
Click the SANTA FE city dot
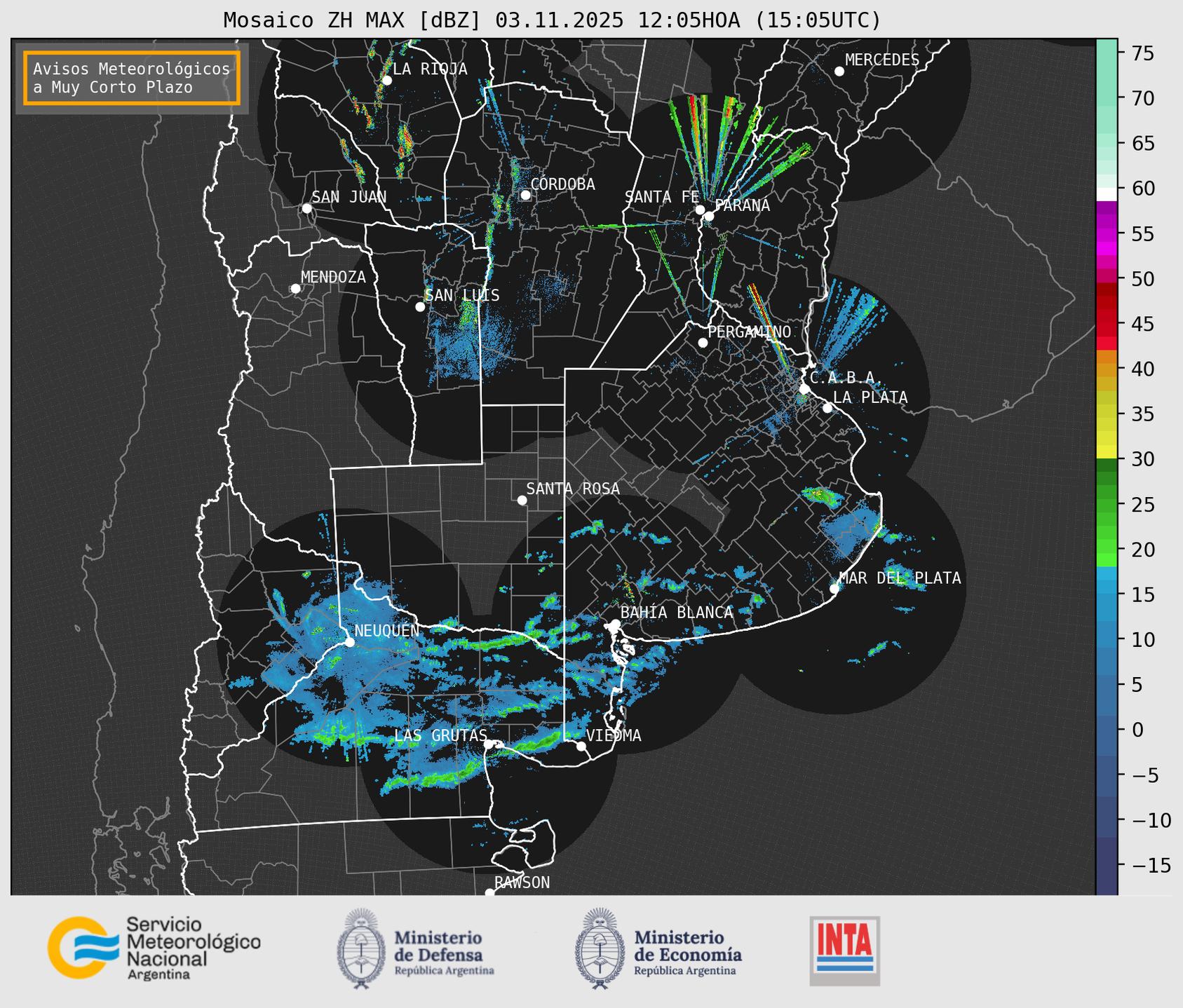pyautogui.click(x=700, y=210)
